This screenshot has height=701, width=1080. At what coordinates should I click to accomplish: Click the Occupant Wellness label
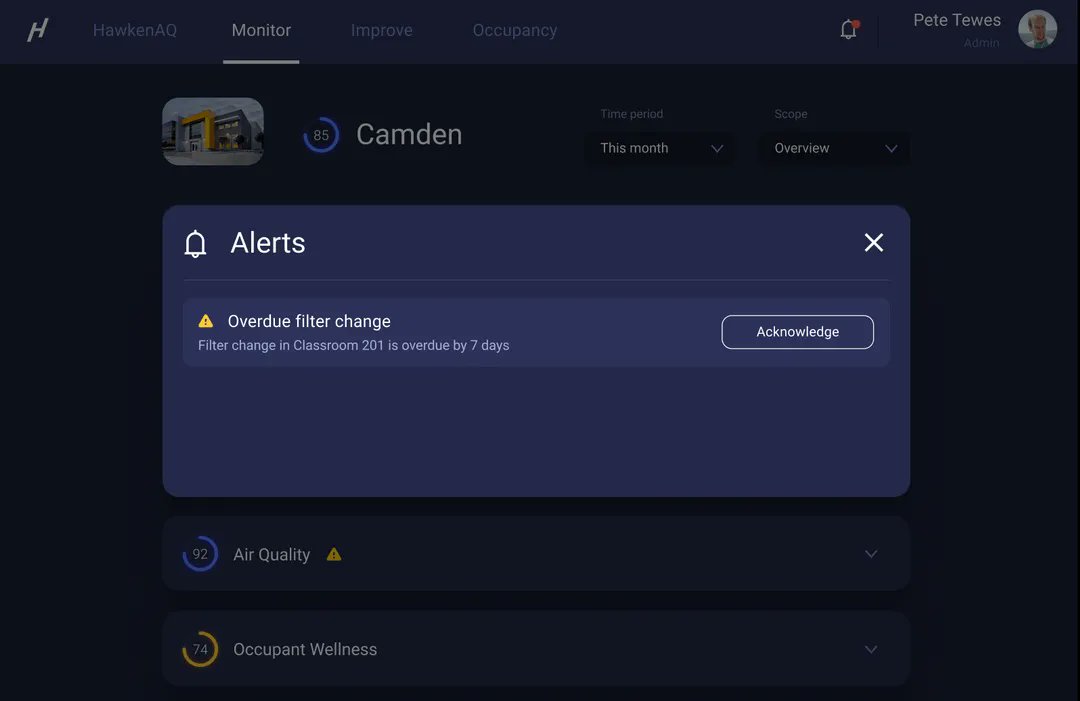click(305, 649)
